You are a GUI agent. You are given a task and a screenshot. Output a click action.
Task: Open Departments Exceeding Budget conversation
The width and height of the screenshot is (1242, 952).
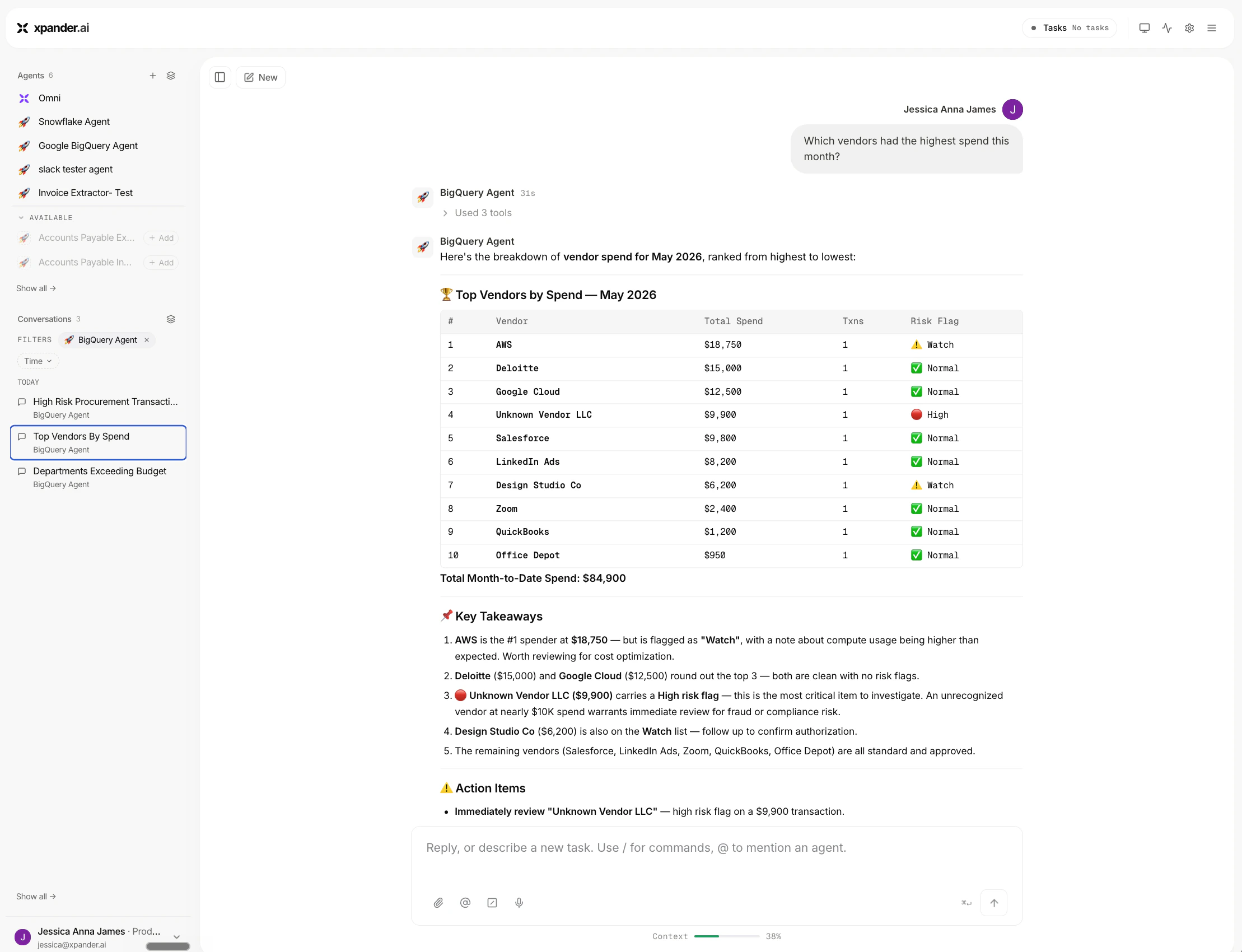tap(98, 477)
